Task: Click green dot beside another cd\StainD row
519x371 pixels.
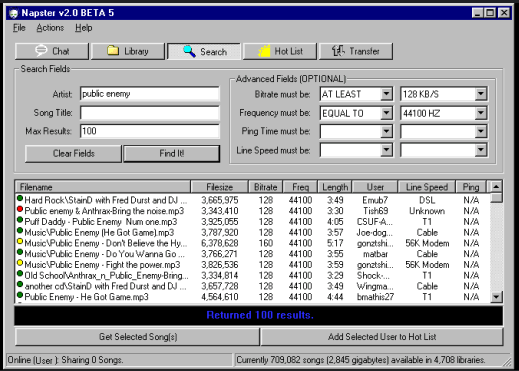Action: click(20, 284)
